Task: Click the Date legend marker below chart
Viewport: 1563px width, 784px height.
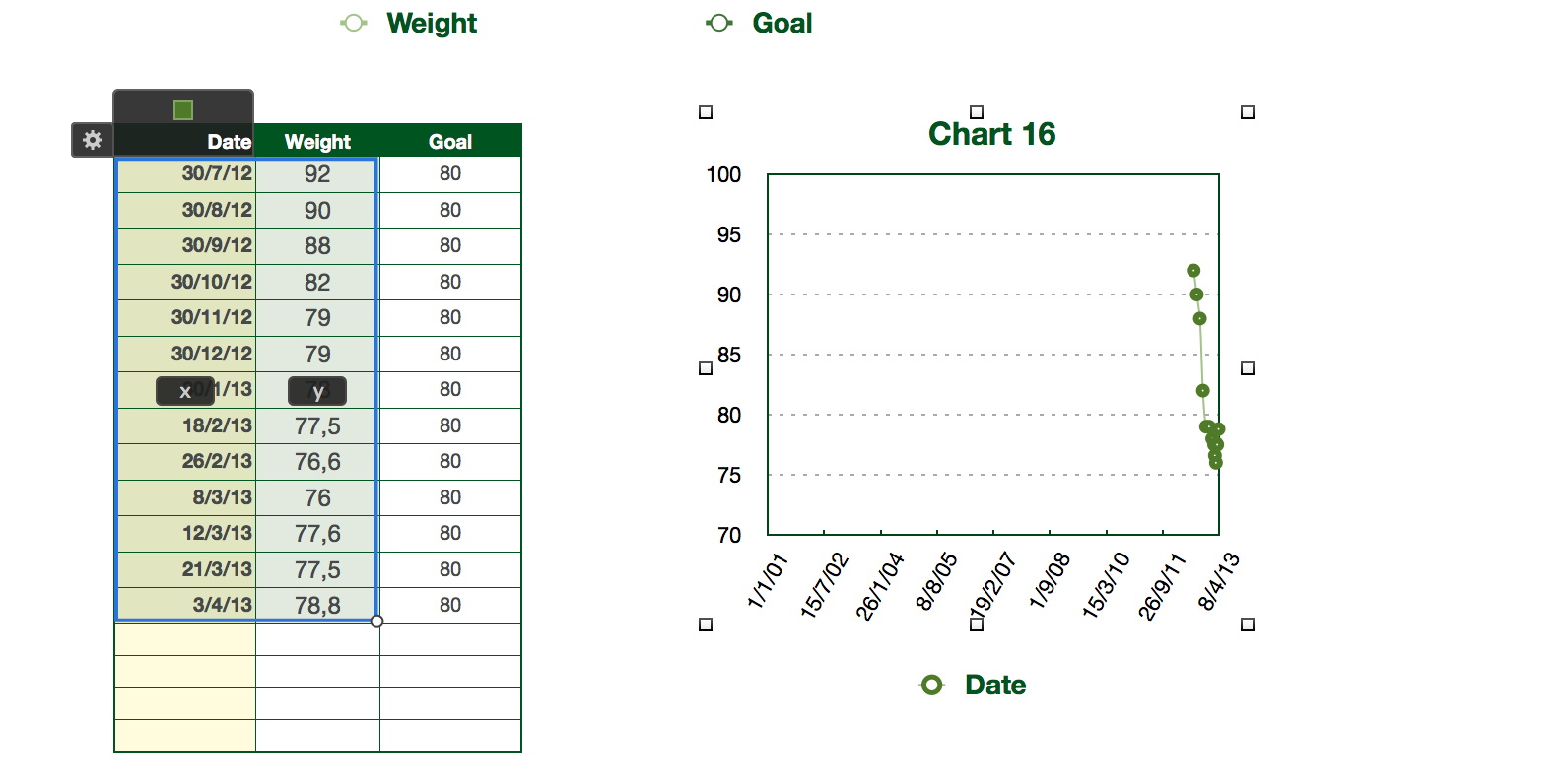Action: [x=931, y=685]
